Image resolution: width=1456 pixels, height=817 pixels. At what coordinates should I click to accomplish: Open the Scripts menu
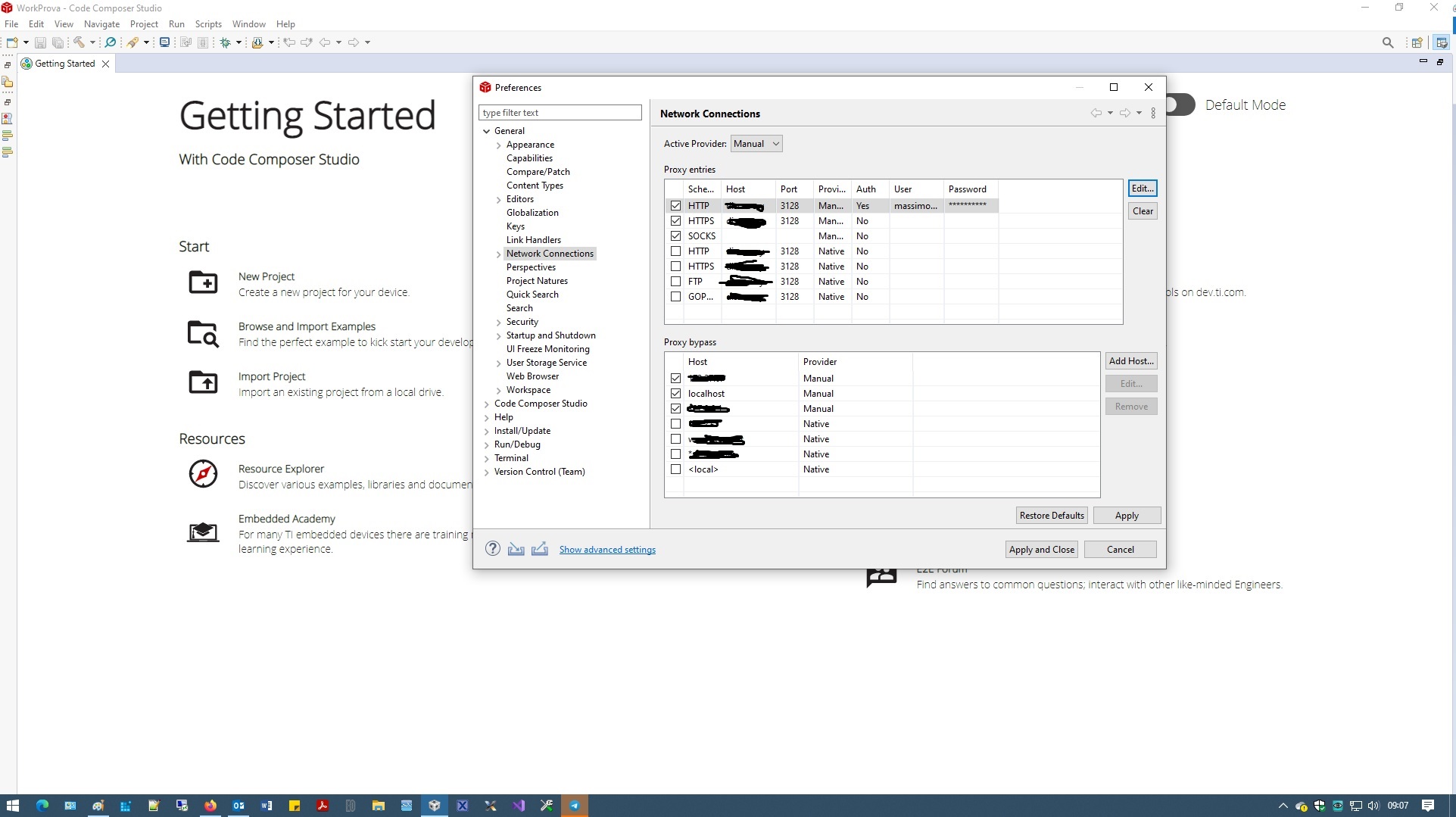click(x=208, y=24)
